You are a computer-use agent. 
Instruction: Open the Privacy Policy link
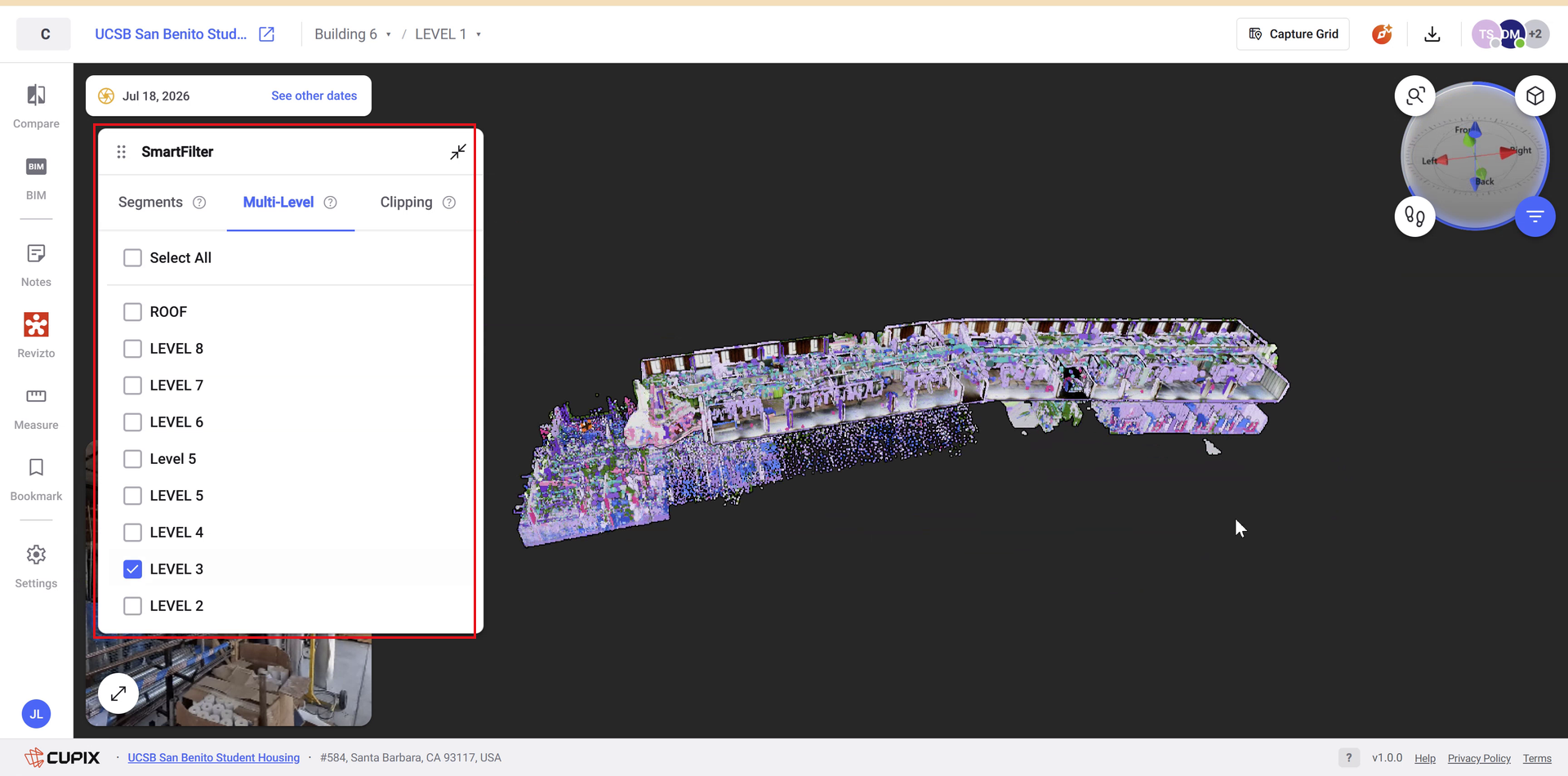[x=1479, y=758]
